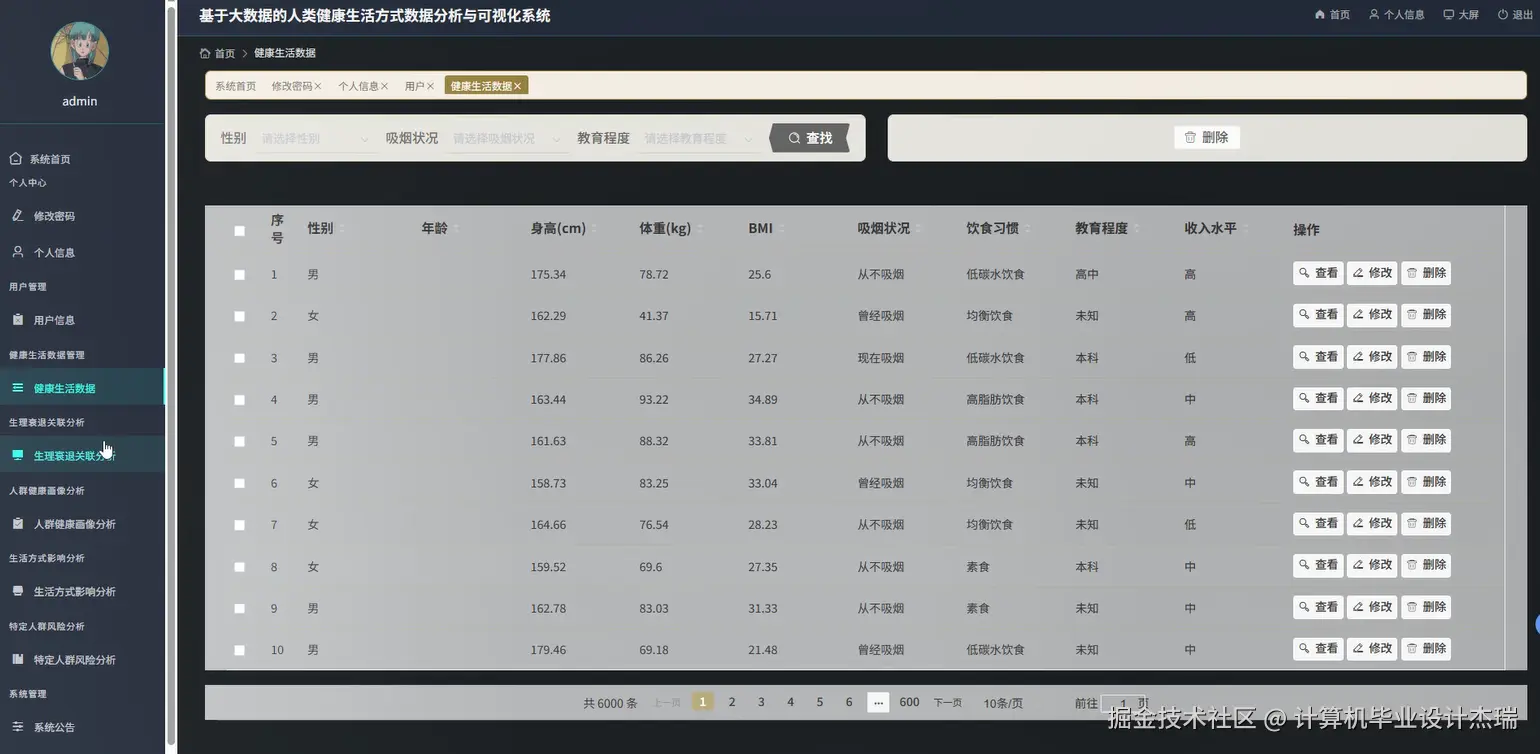Check the row 6 checkbox
This screenshot has width=1540, height=754.
coord(239,483)
